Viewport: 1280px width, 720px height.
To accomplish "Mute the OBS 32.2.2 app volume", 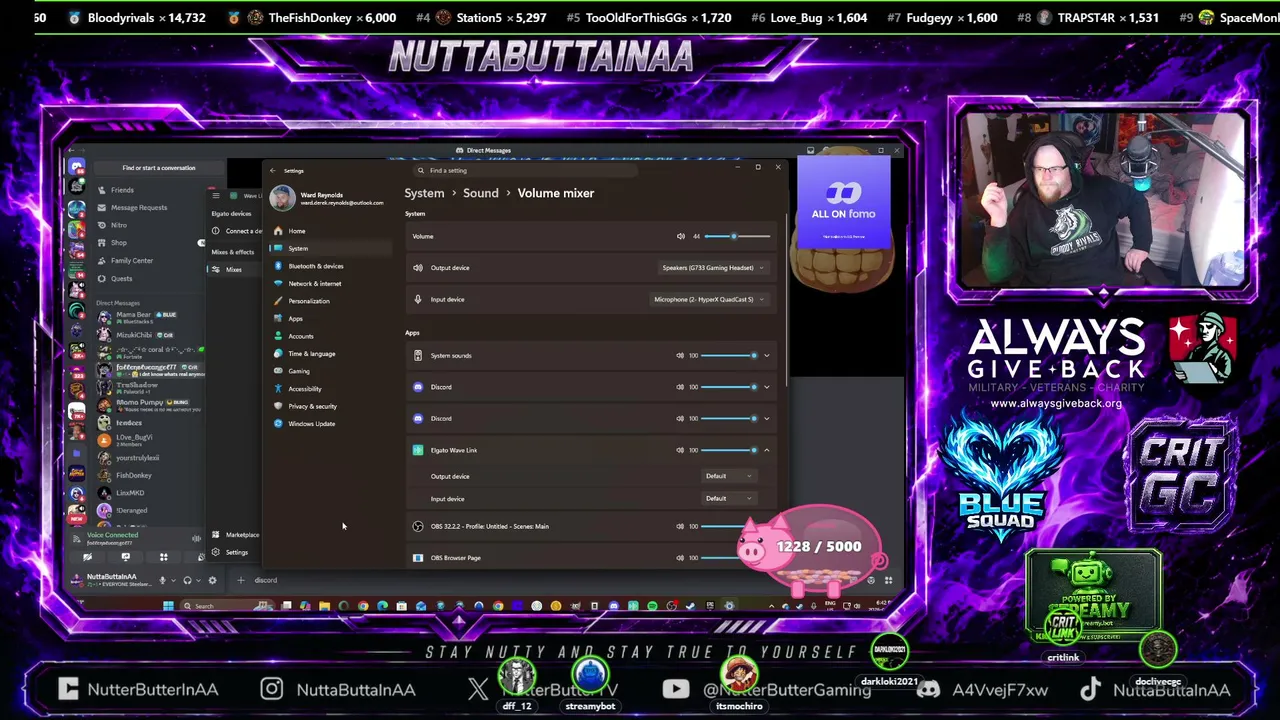I will click(x=680, y=526).
